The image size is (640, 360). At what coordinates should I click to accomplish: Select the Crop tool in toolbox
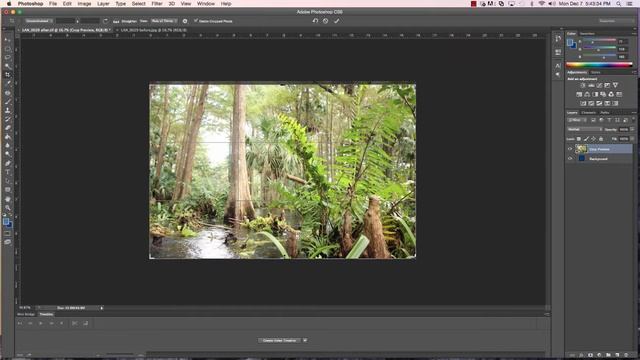pos(7,75)
